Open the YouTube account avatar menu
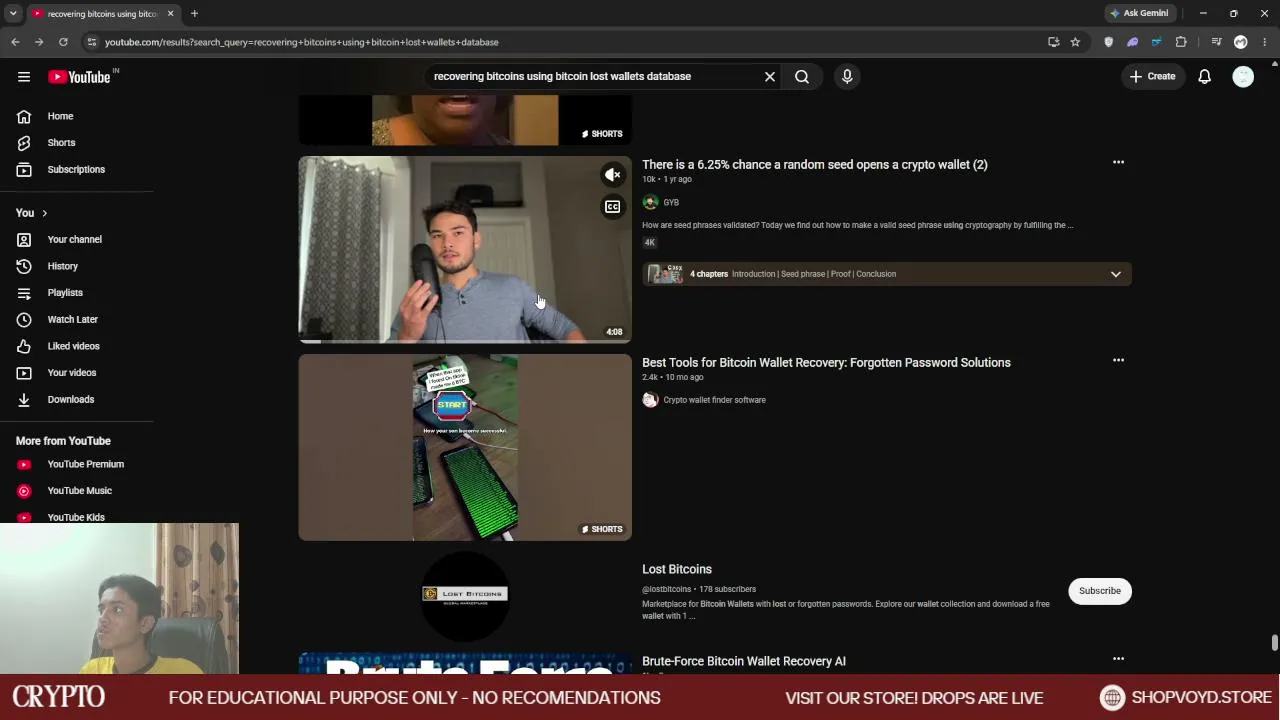Screen dimensions: 1280x720 (x=1243, y=76)
